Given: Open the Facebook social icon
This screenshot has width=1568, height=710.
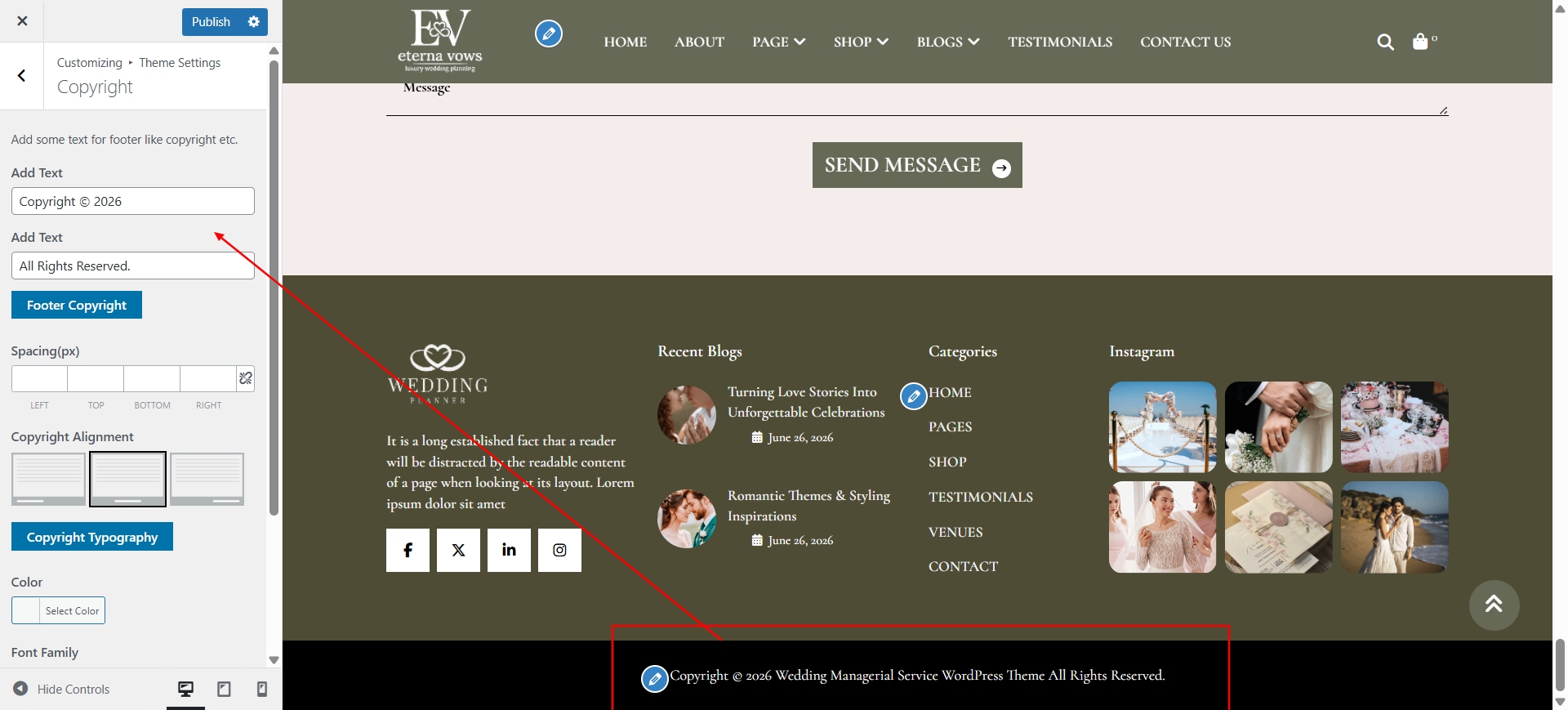Looking at the screenshot, I should coord(408,550).
